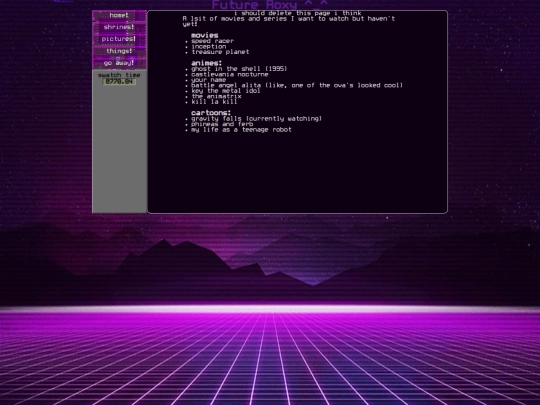The height and width of the screenshot is (405, 540).
Task: Go to the shrines! page
Action: click(x=119, y=27)
